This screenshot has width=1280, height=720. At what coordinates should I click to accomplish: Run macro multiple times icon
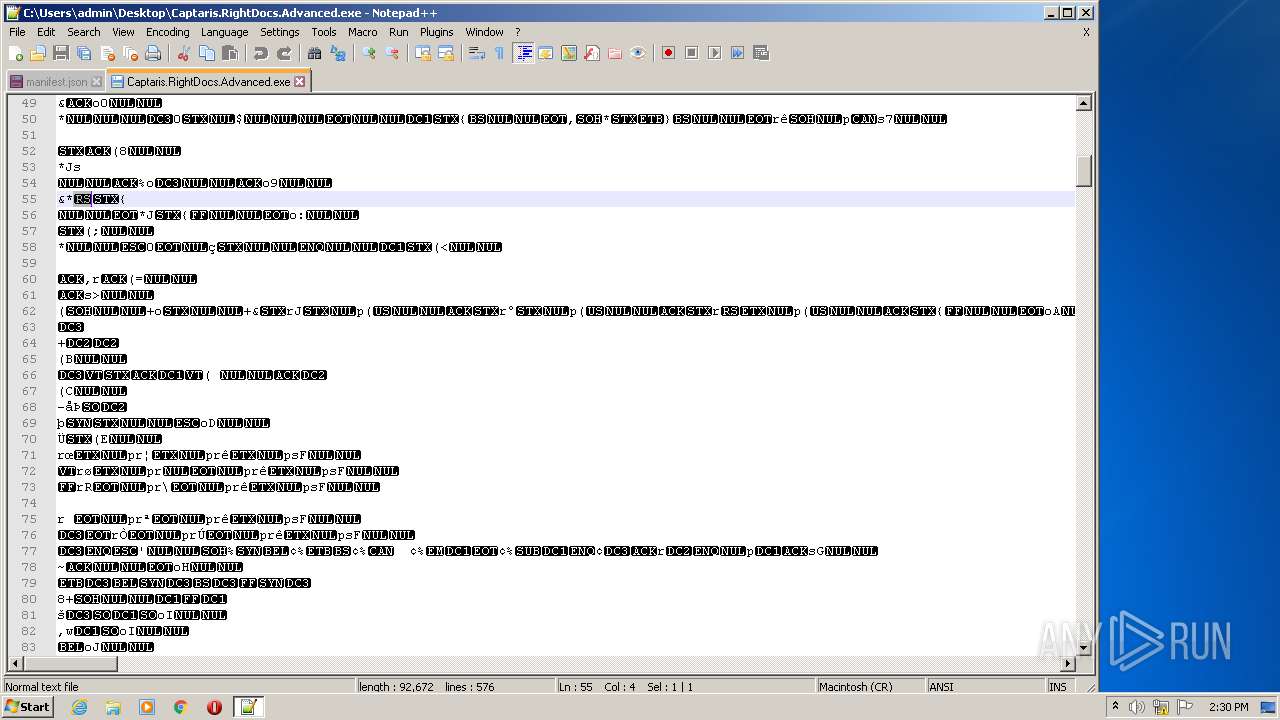pos(737,53)
